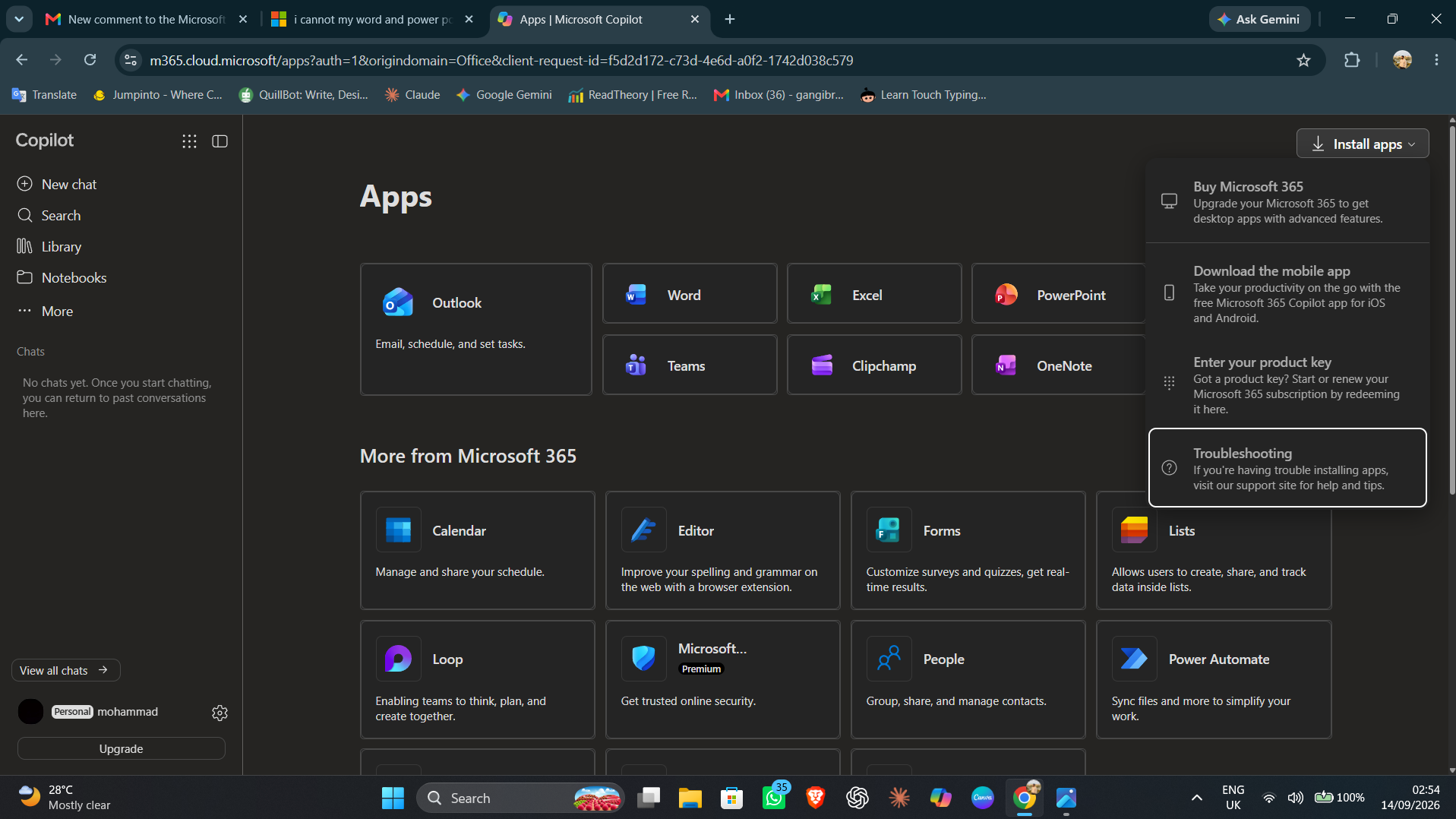This screenshot has width=1456, height=819.
Task: Open WhatsApp from taskbar
Action: tap(774, 798)
